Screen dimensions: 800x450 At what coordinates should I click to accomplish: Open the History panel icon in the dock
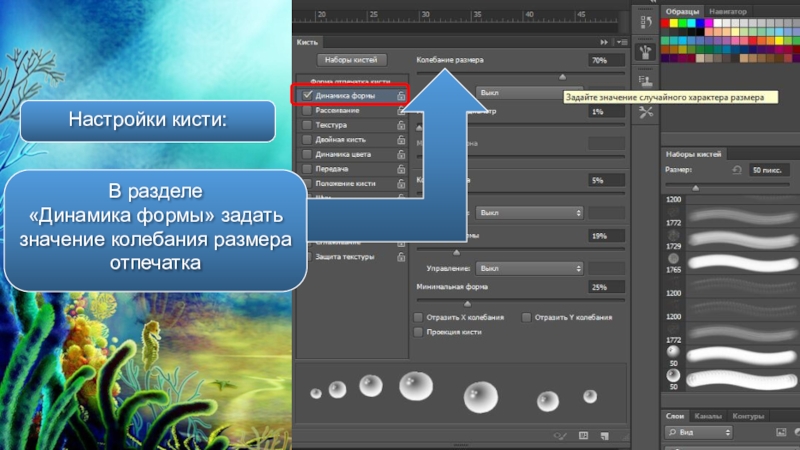[x=646, y=22]
